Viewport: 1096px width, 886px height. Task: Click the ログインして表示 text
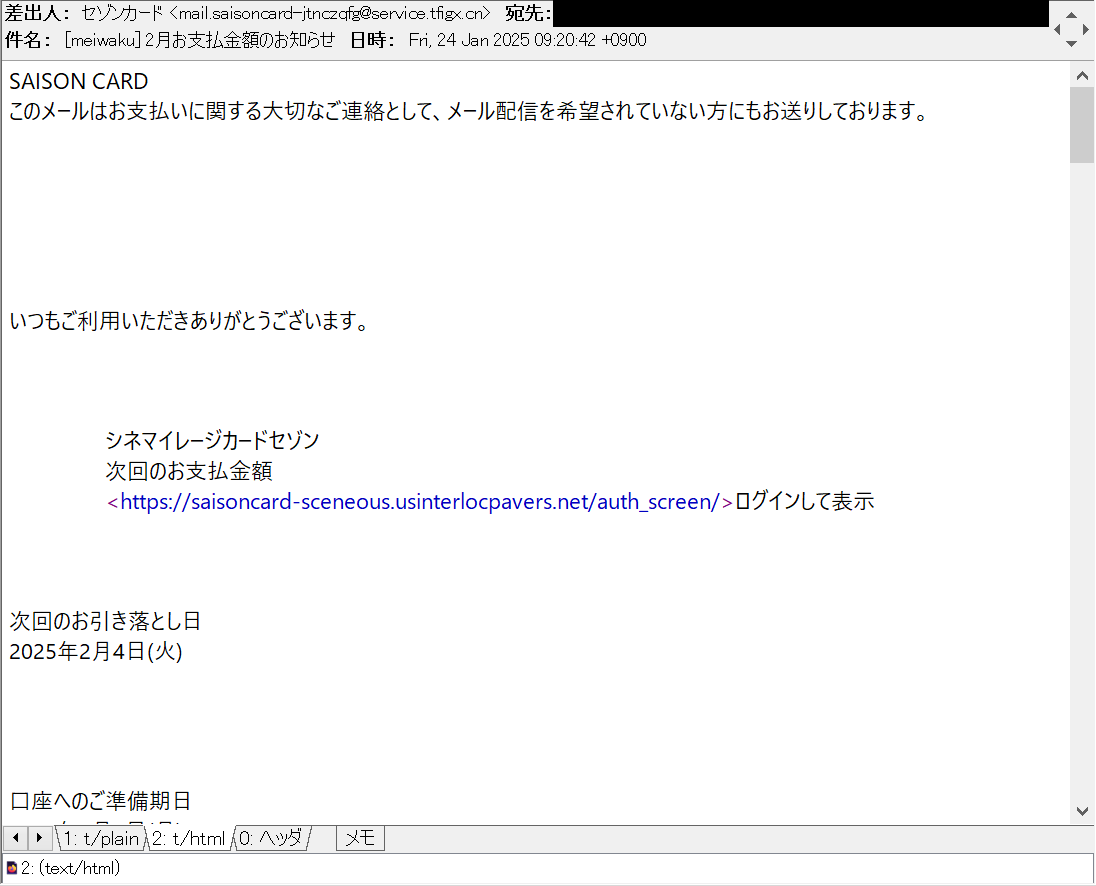(x=804, y=502)
